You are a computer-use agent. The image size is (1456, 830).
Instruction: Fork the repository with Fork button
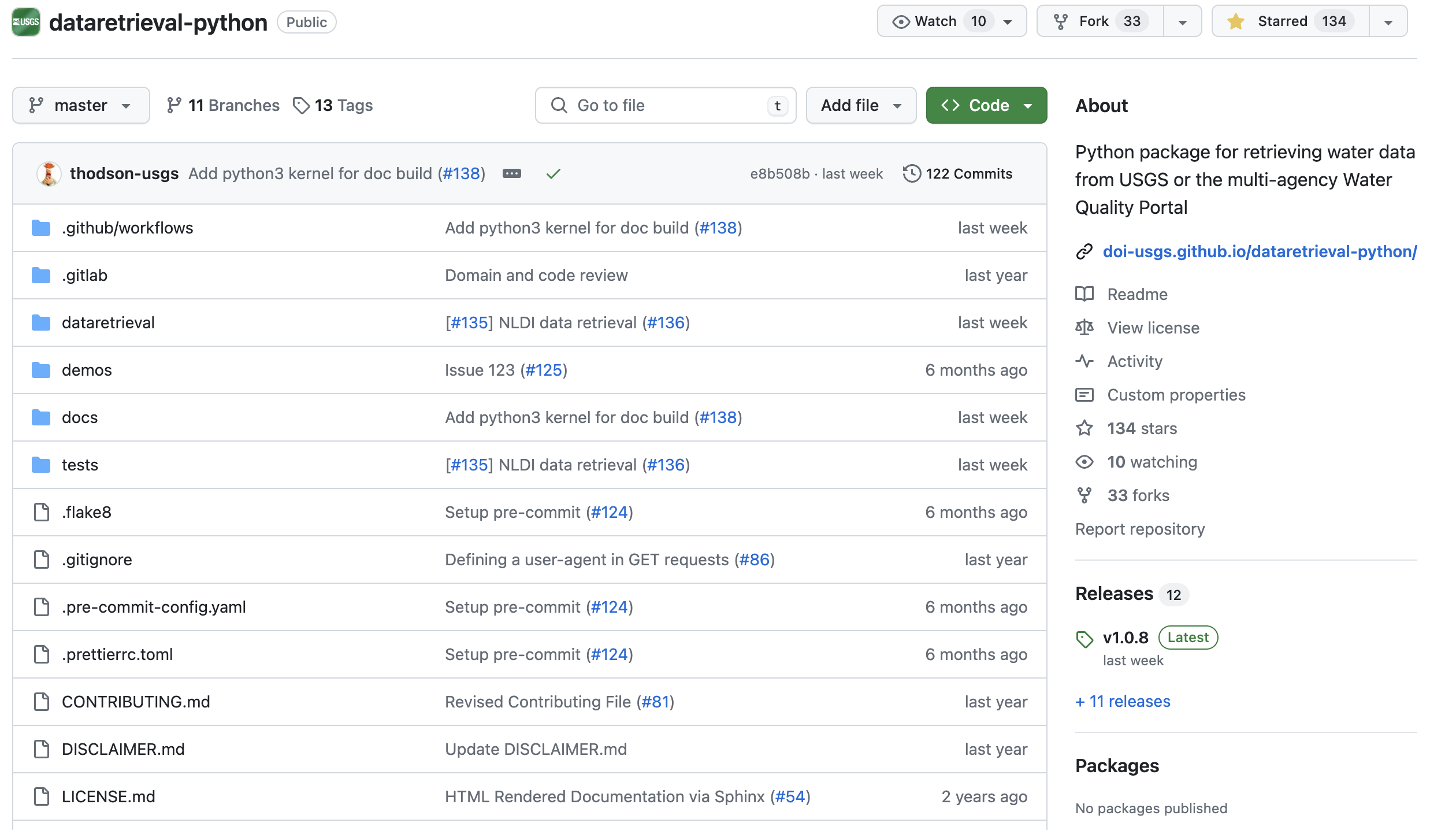click(x=1100, y=21)
